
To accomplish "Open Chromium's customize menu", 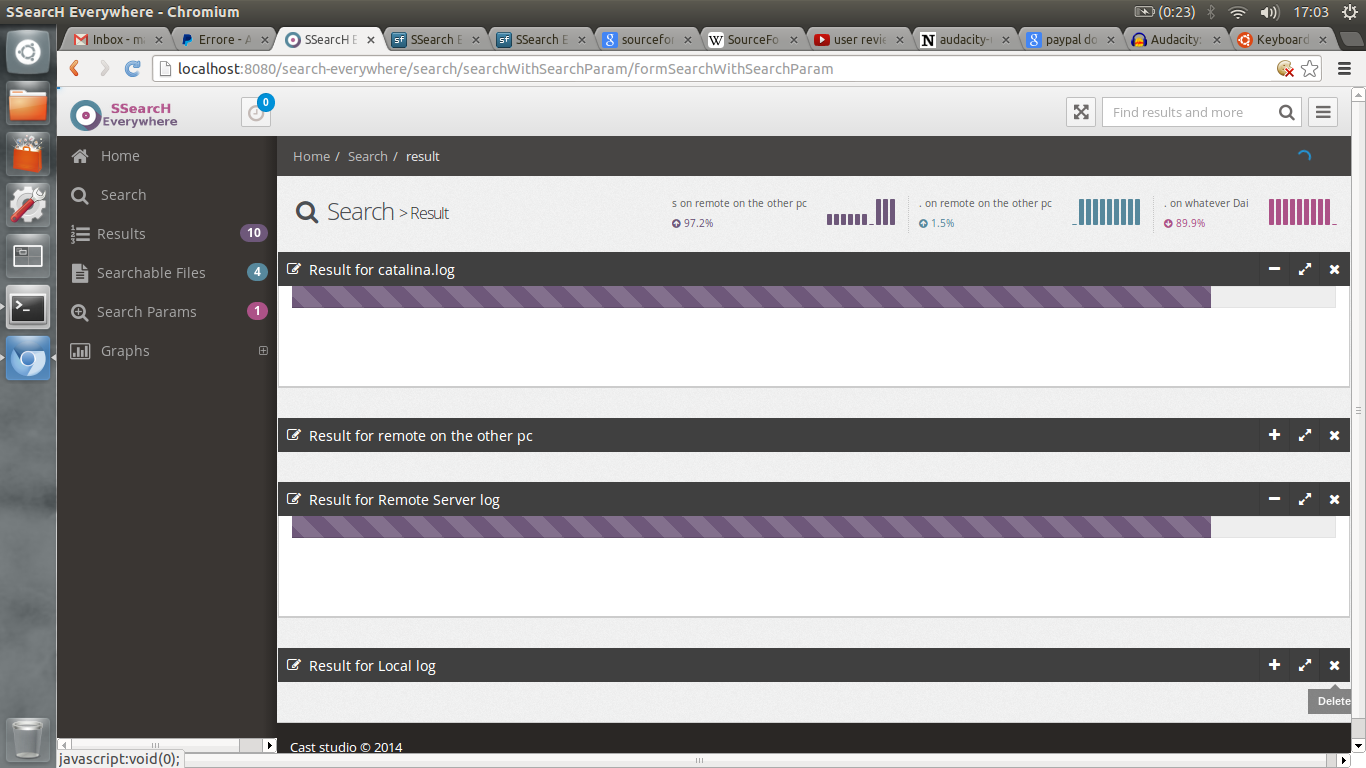I will click(x=1344, y=68).
